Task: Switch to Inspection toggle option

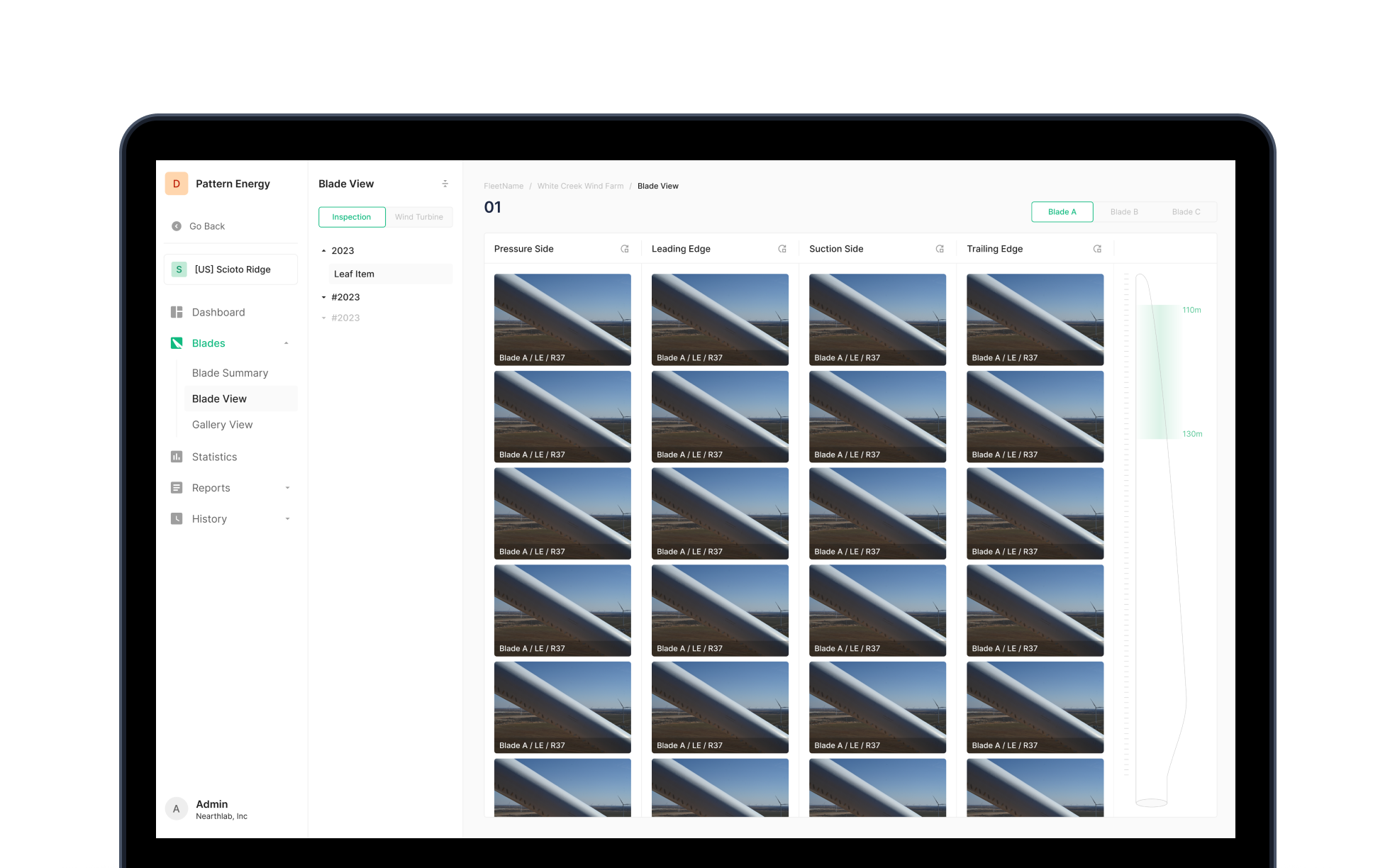Action: (352, 217)
